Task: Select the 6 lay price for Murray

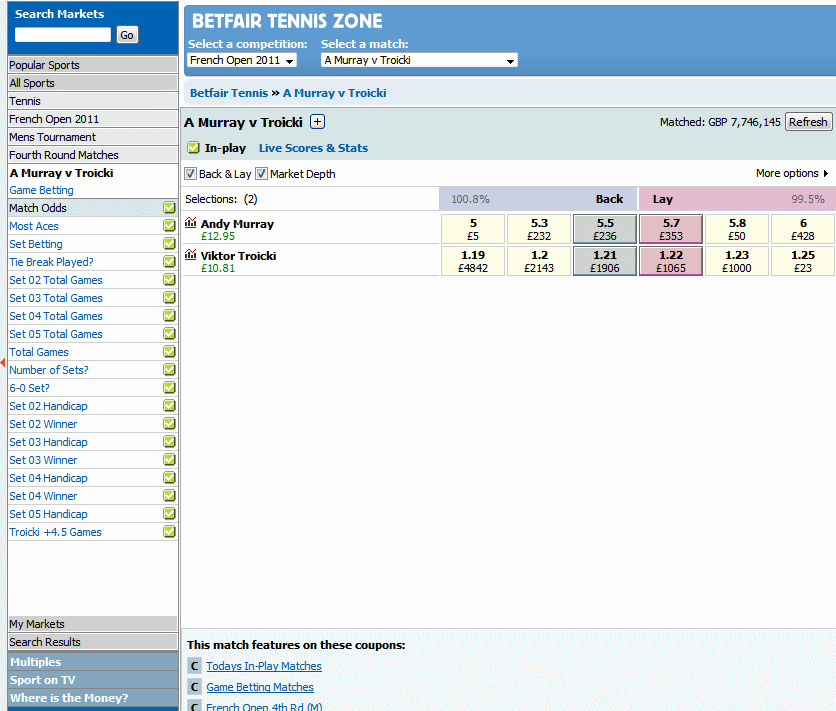Action: pos(803,229)
